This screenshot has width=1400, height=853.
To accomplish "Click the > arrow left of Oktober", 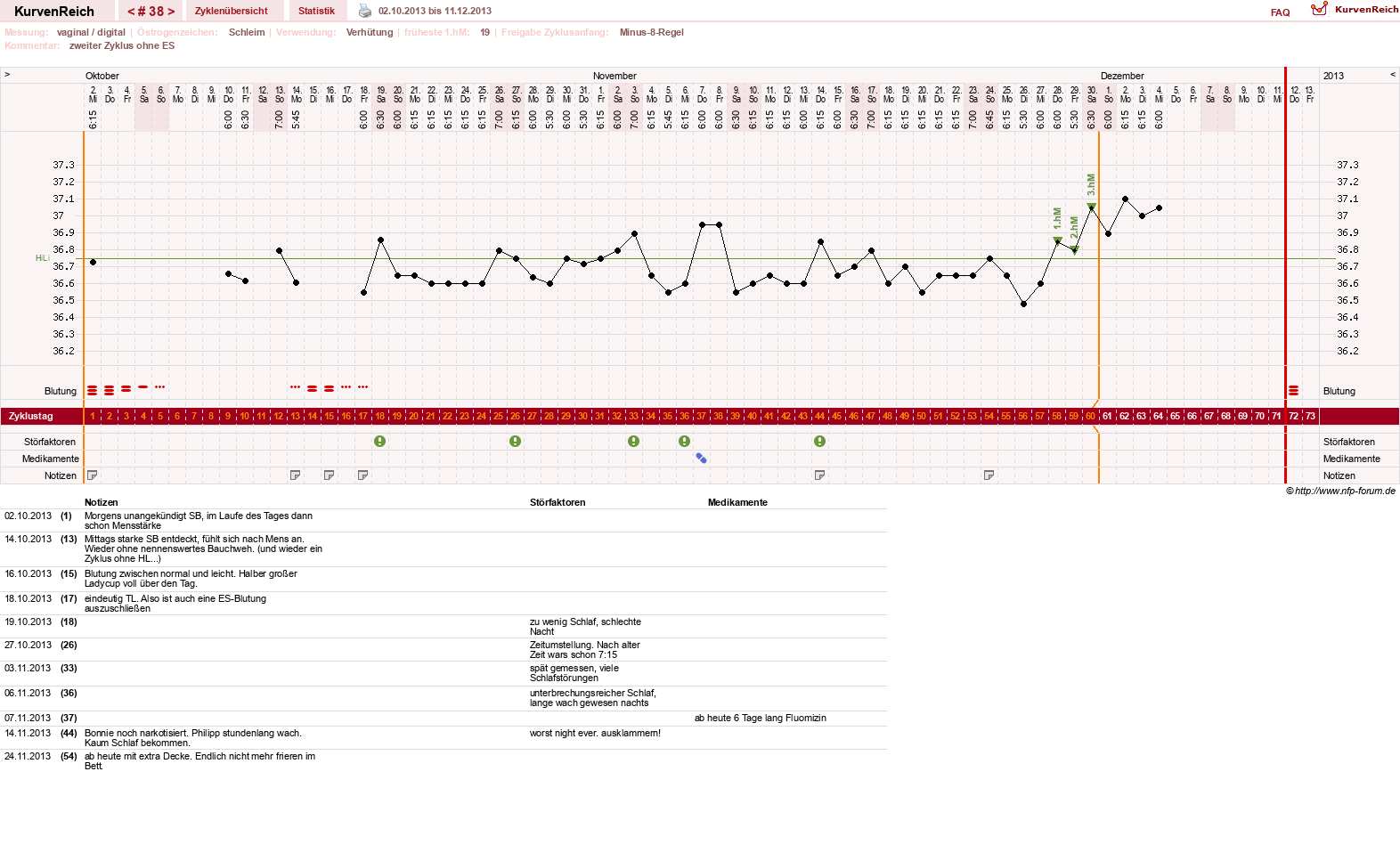I will 7,75.
